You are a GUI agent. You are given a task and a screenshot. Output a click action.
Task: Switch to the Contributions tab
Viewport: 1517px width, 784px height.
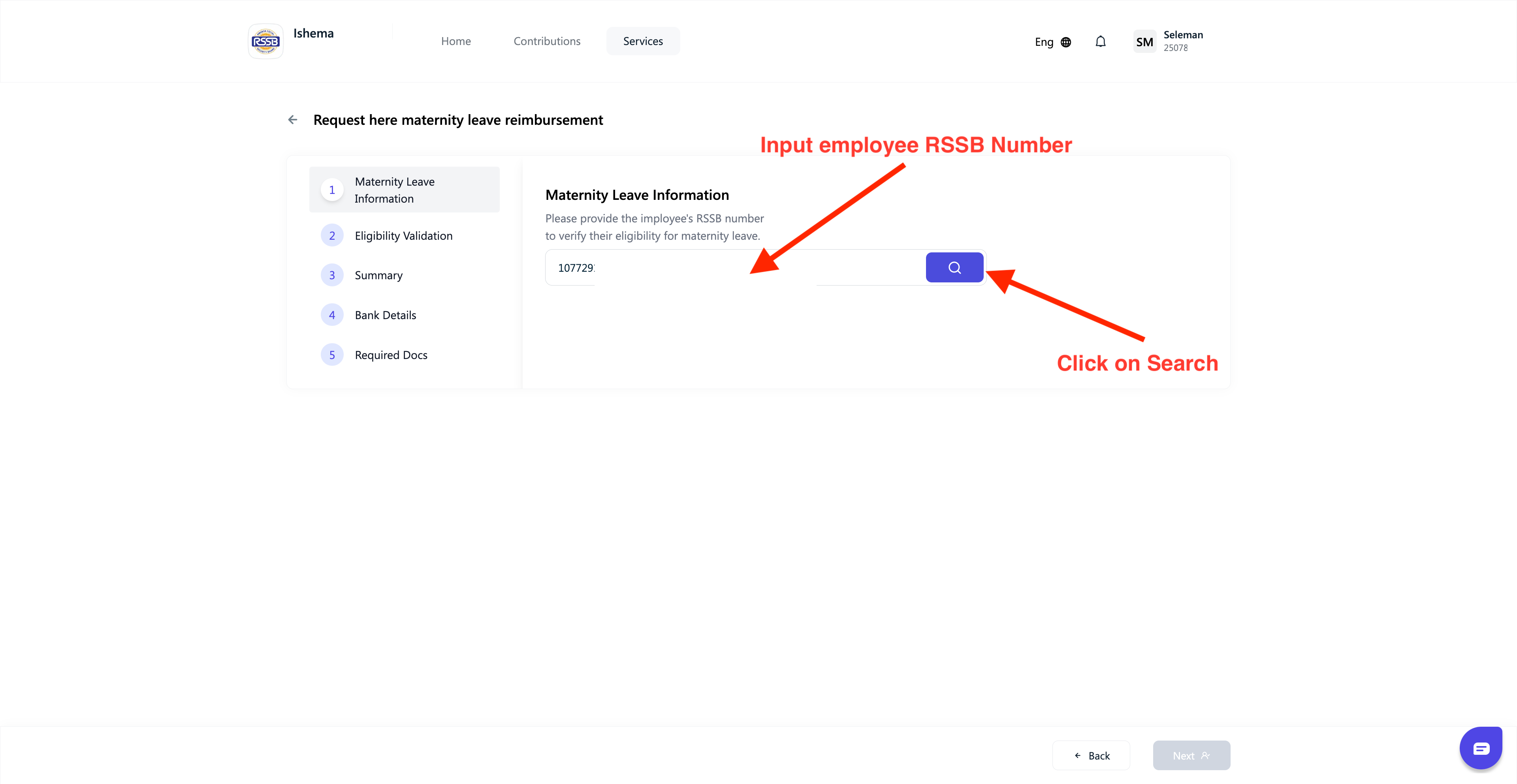[x=546, y=41]
